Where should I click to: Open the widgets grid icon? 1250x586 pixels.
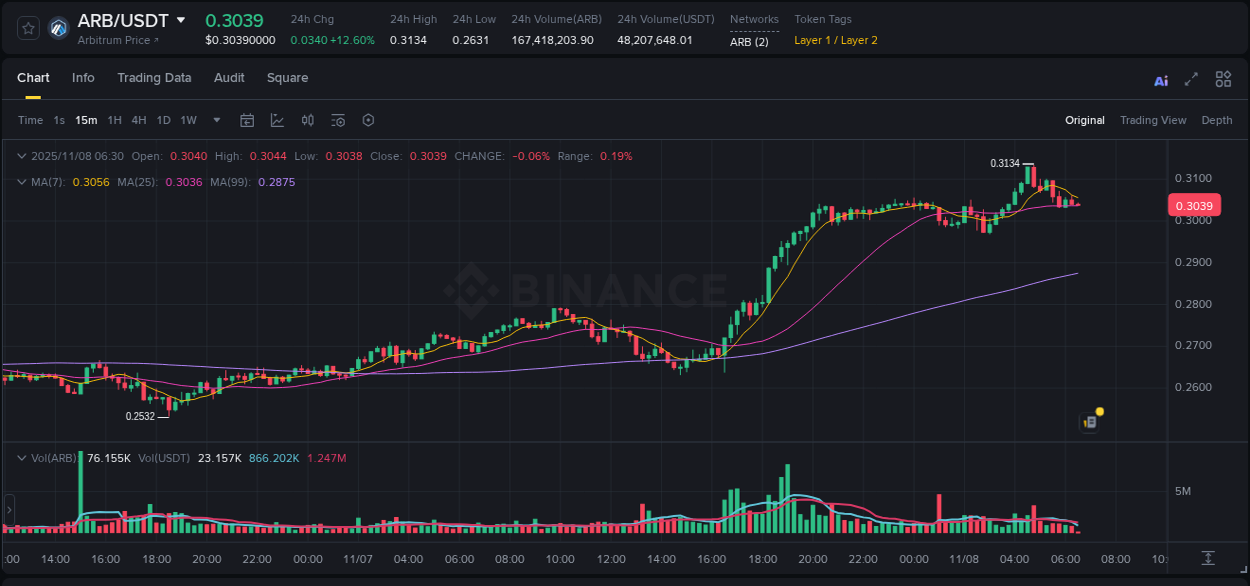tap(1223, 78)
